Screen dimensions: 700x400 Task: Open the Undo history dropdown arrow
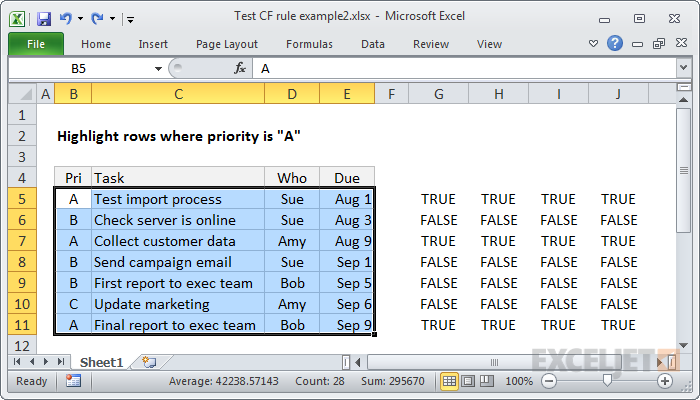80,19
